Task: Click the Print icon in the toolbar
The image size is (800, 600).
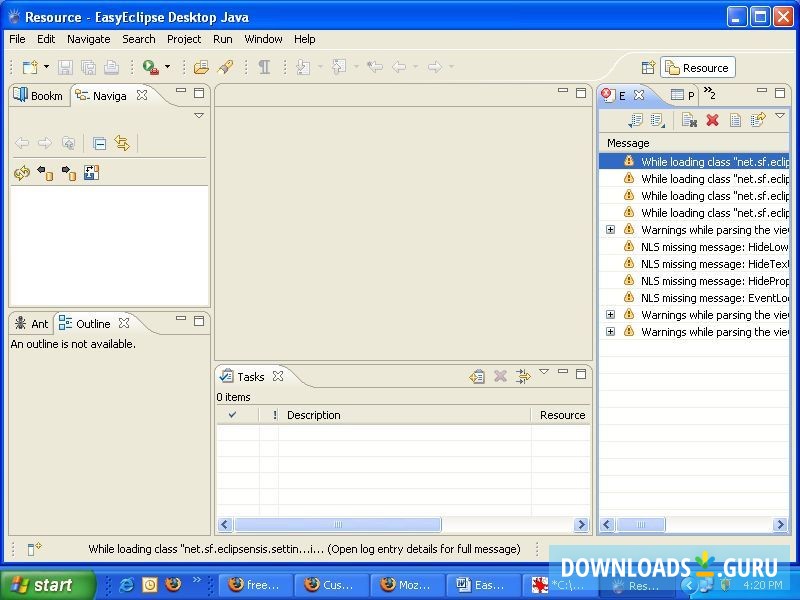Action: [x=110, y=68]
